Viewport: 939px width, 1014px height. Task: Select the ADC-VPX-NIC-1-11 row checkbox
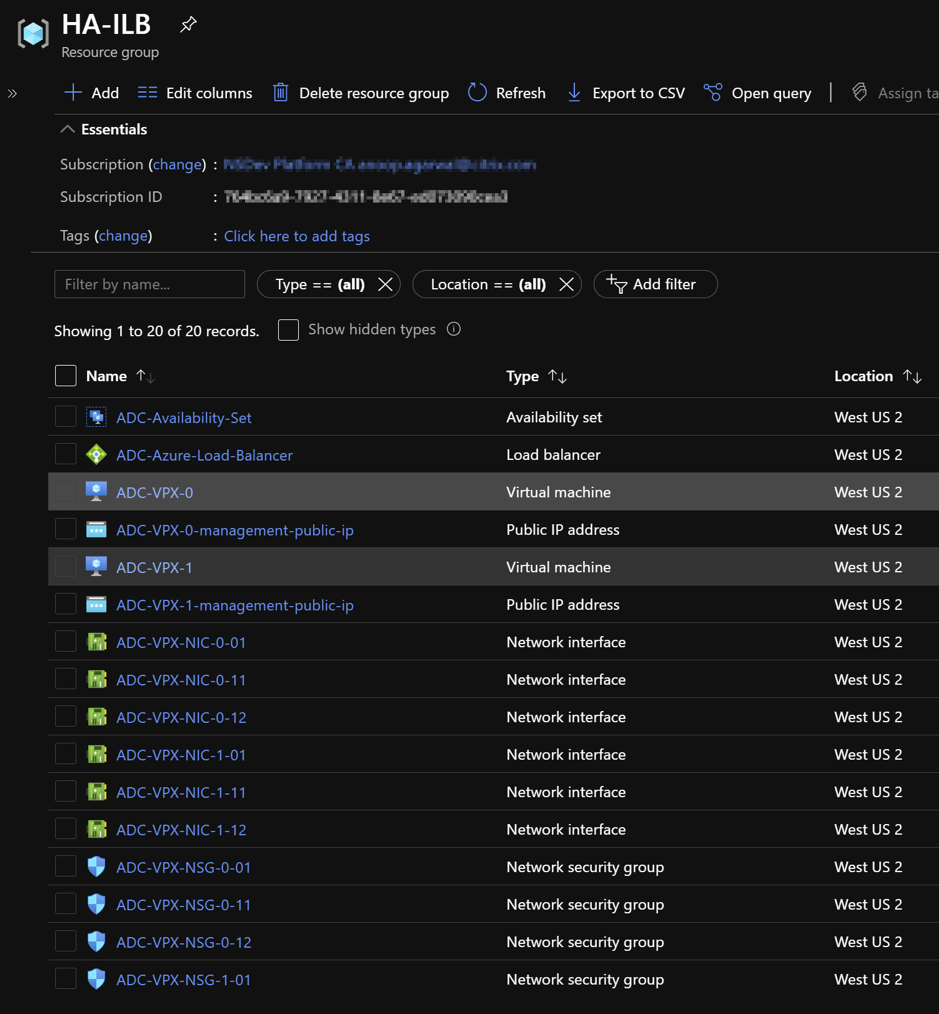click(x=66, y=792)
